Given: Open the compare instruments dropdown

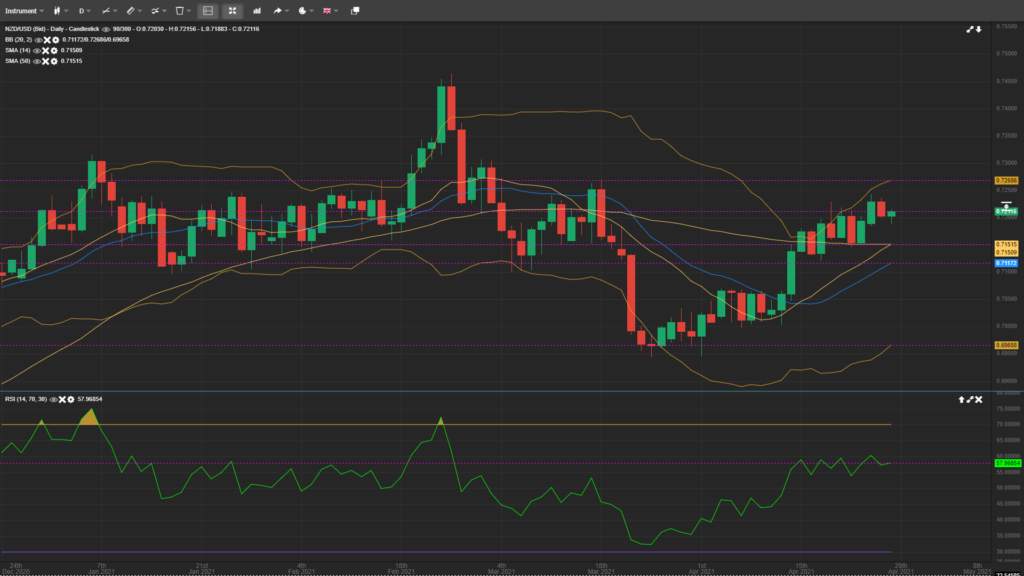Looking at the screenshot, I should pos(157,10).
